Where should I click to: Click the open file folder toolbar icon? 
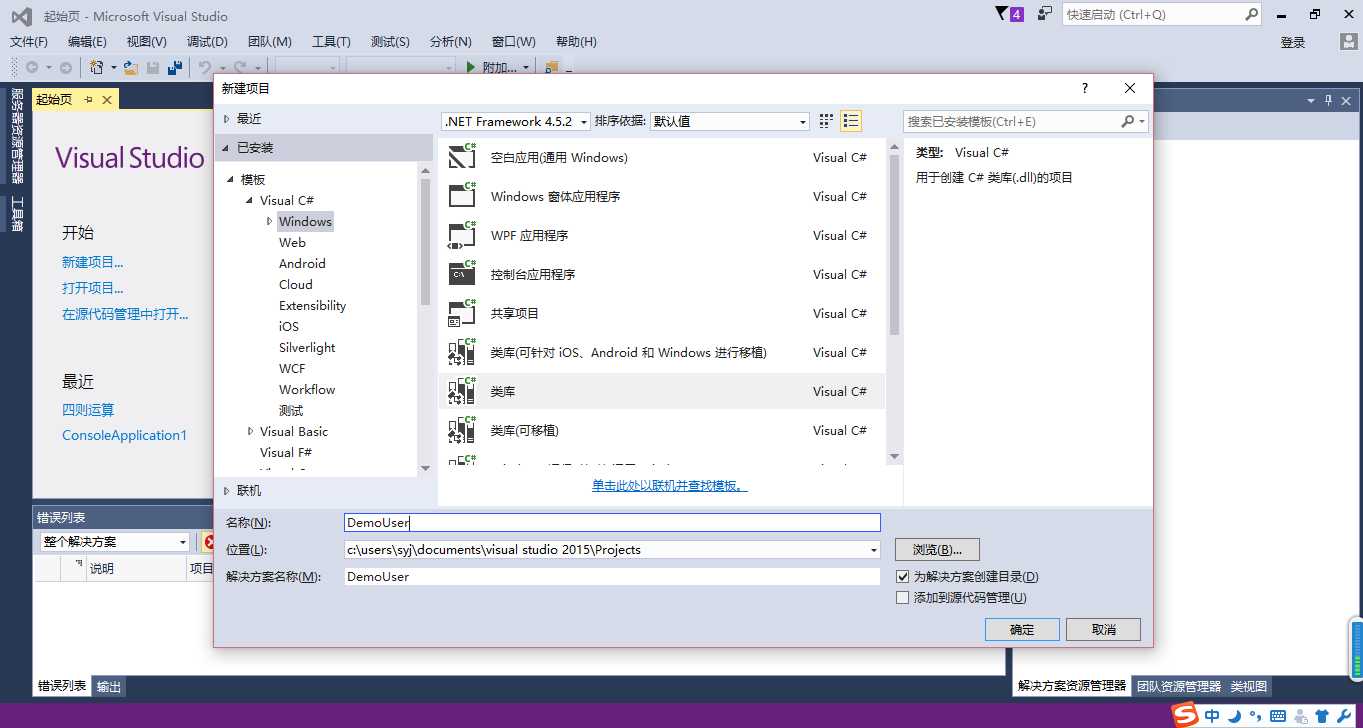point(130,67)
